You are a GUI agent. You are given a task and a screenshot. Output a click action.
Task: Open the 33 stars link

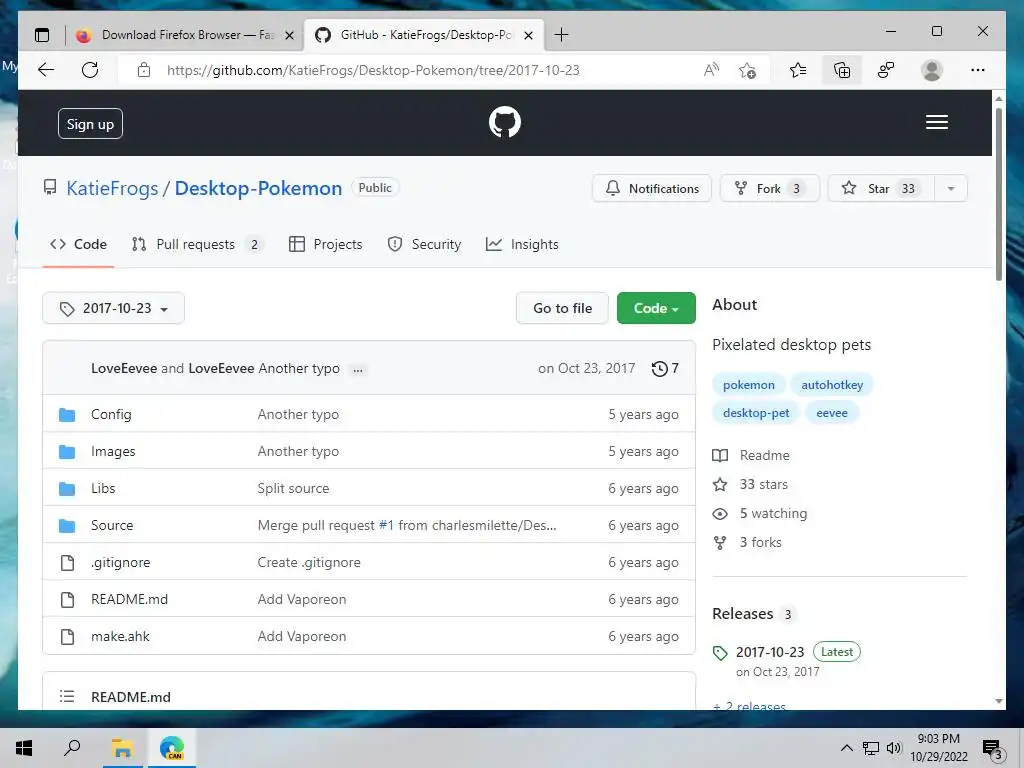tap(750, 484)
